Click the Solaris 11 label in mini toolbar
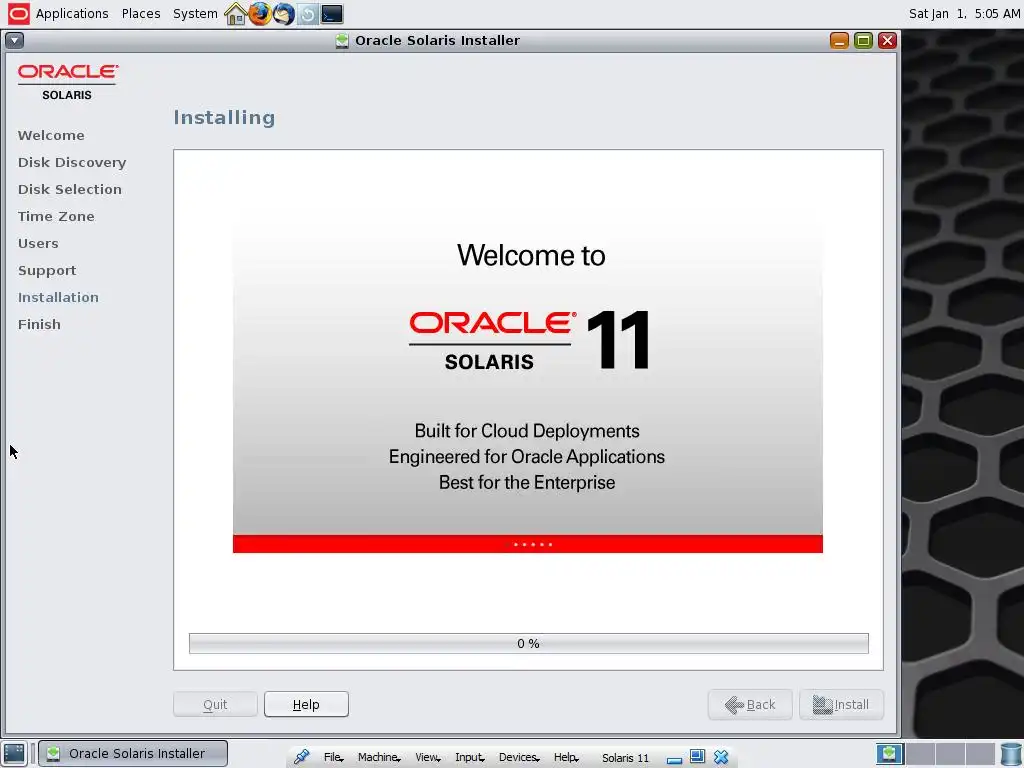 [x=625, y=758]
